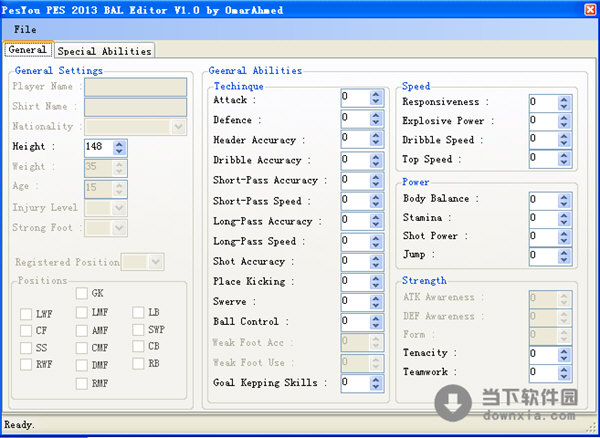Click the Stamina value field
Screen dimensions: 600x438
click(x=543, y=219)
